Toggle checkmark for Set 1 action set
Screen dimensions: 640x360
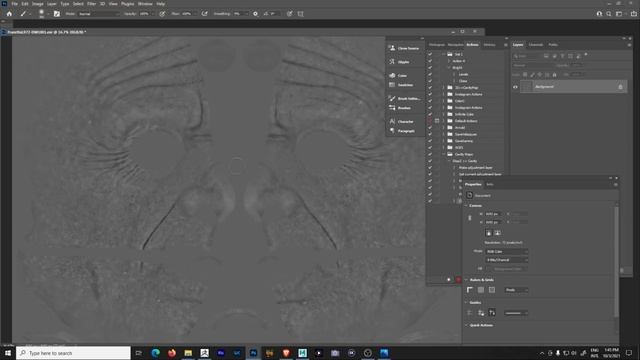(430, 54)
